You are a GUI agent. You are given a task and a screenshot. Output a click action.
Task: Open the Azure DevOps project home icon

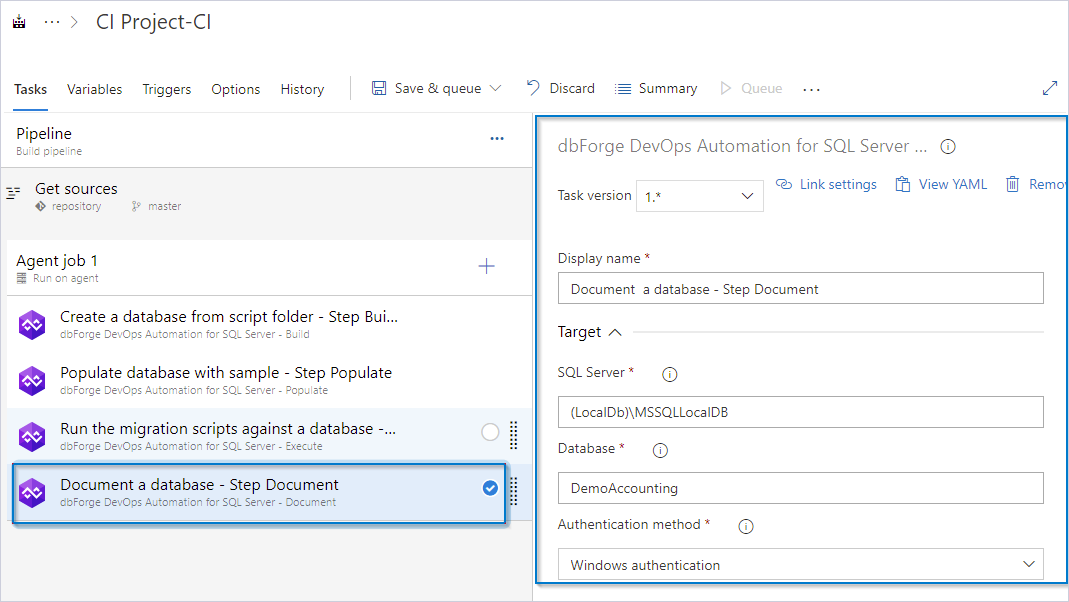[19, 22]
